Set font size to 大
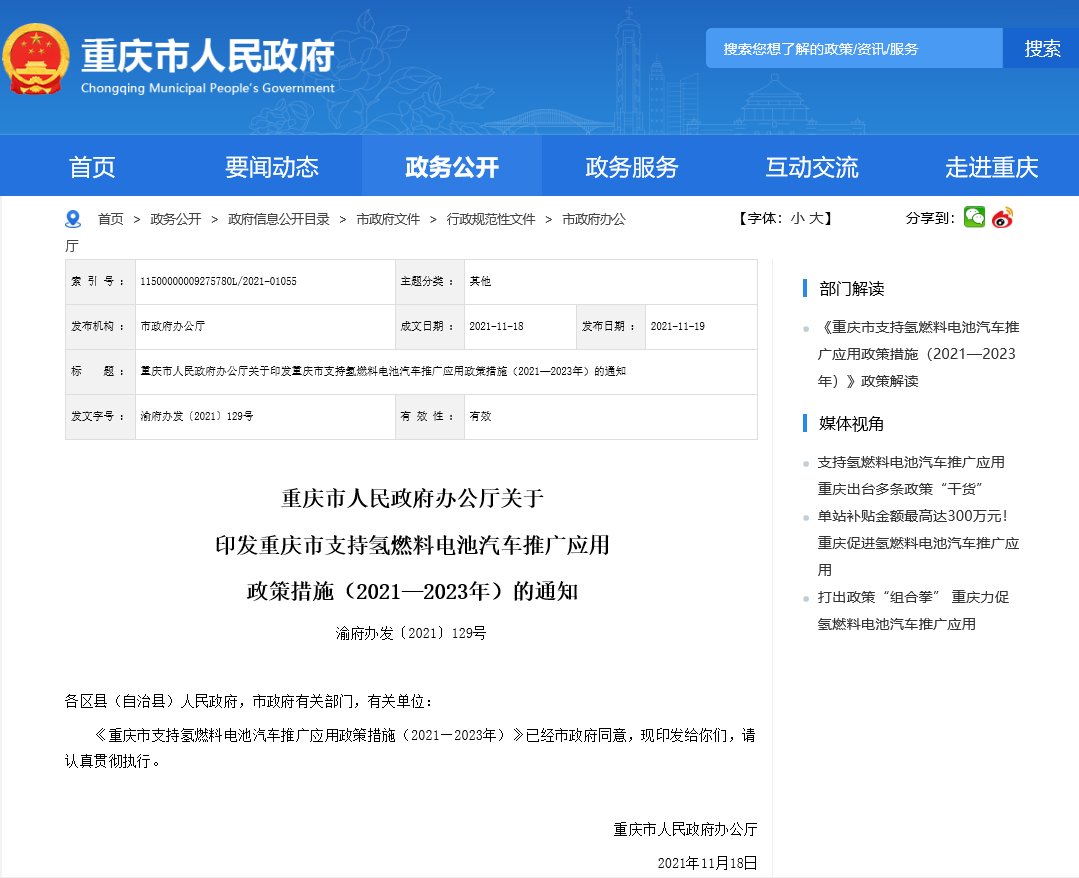The image size is (1079, 878). (x=815, y=218)
